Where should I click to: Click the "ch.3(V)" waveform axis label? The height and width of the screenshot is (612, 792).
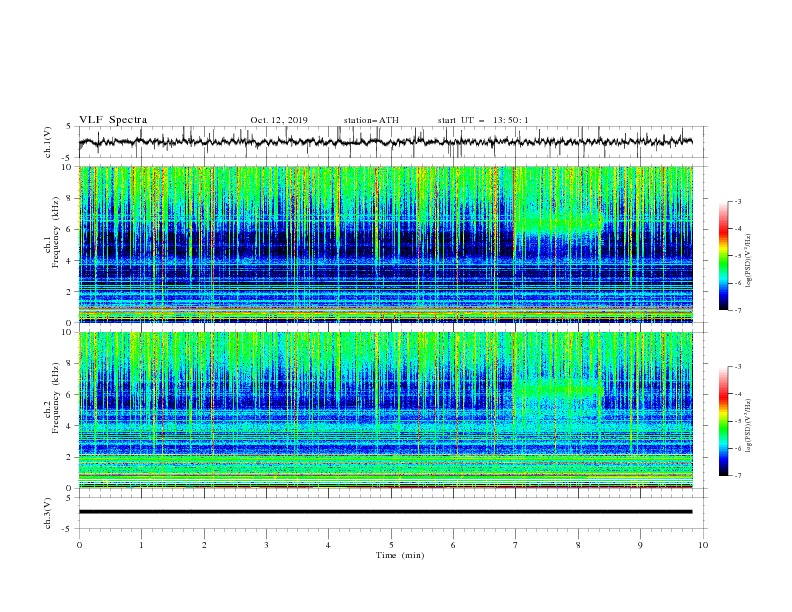point(48,513)
